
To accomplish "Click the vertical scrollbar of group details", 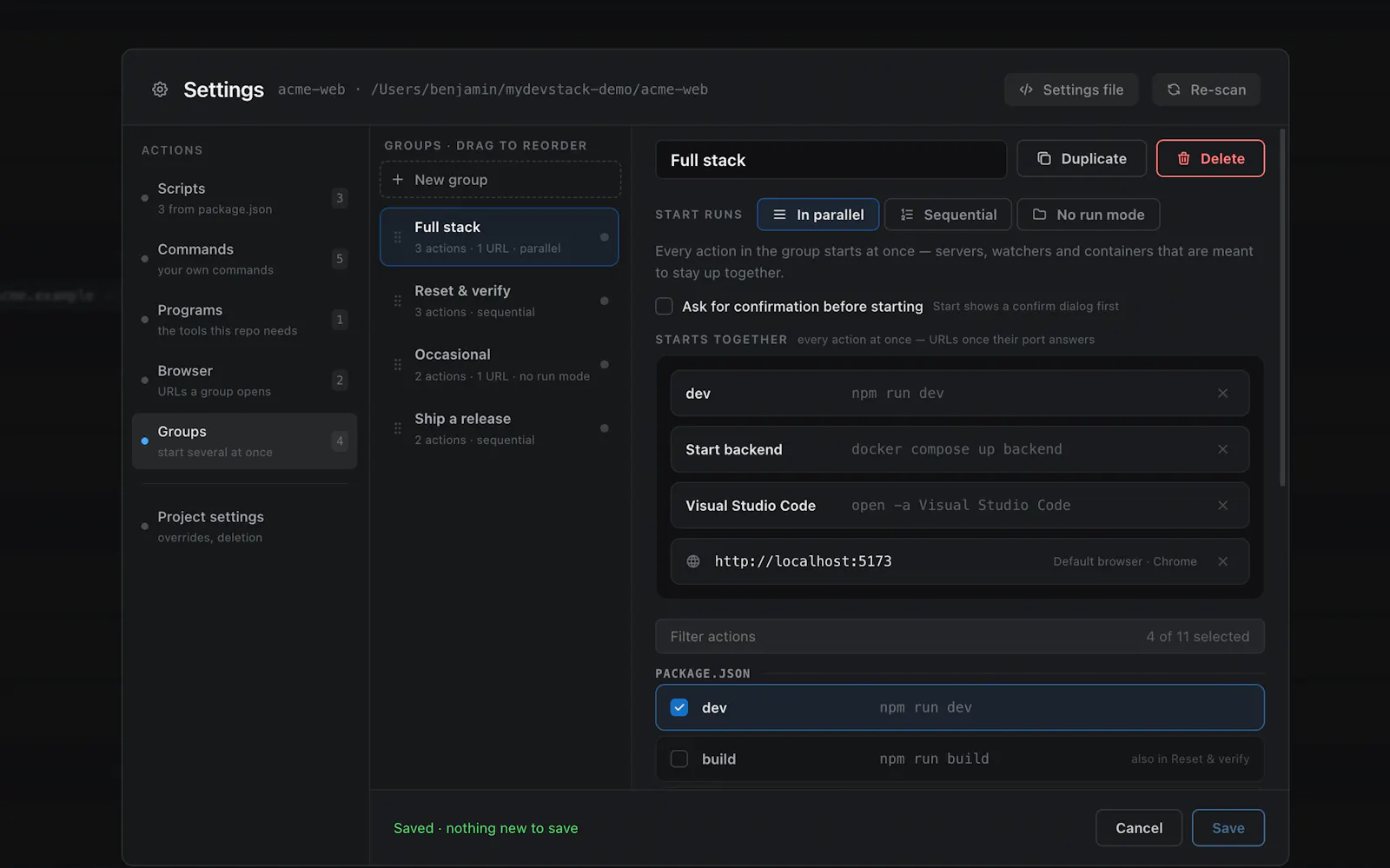I will tap(1282, 308).
